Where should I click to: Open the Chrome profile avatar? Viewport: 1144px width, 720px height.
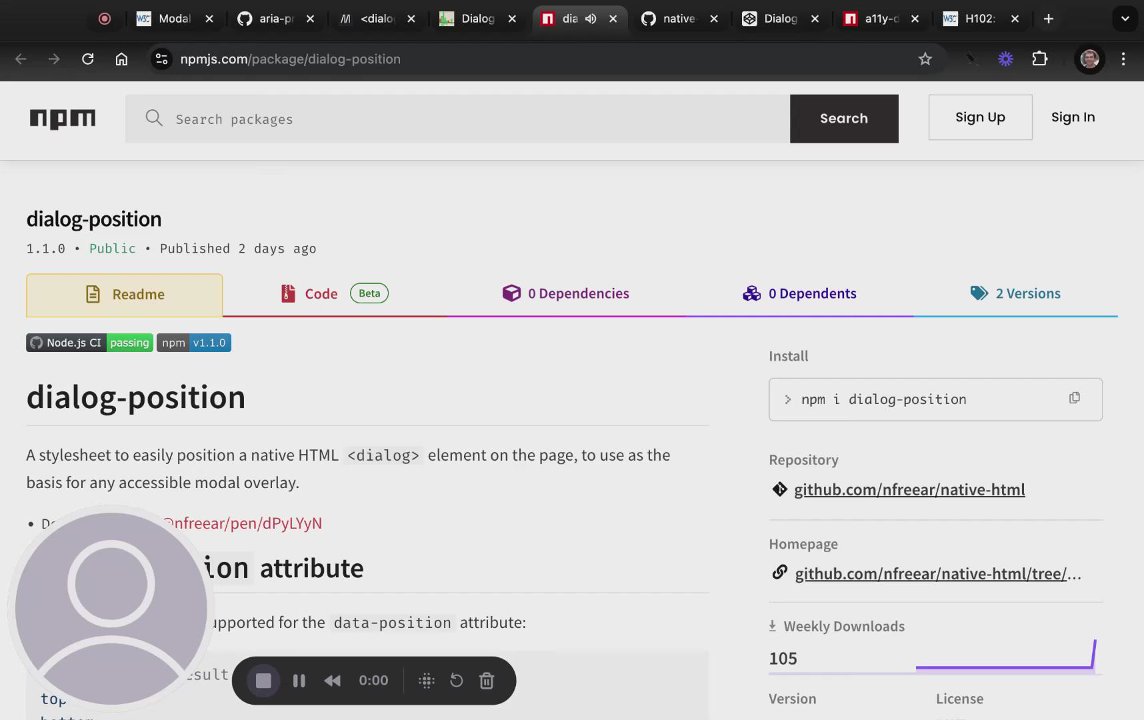point(1089,59)
